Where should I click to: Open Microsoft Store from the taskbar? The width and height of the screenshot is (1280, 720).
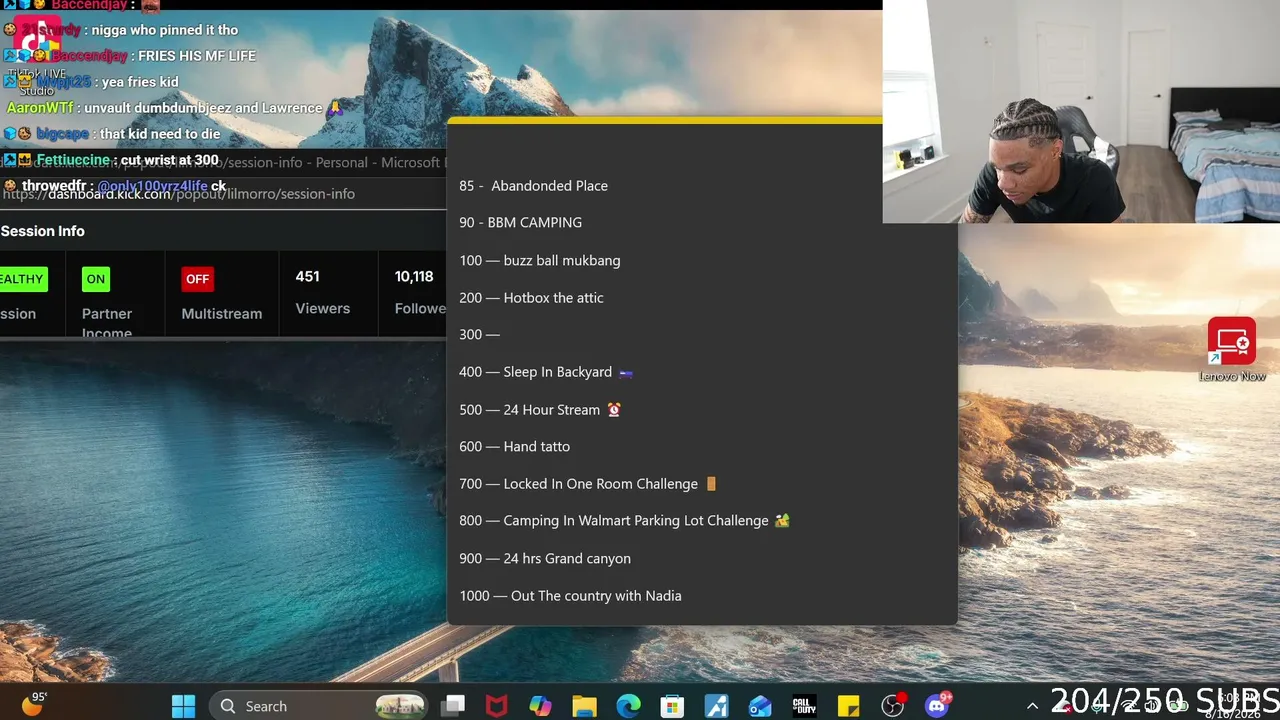coord(672,706)
